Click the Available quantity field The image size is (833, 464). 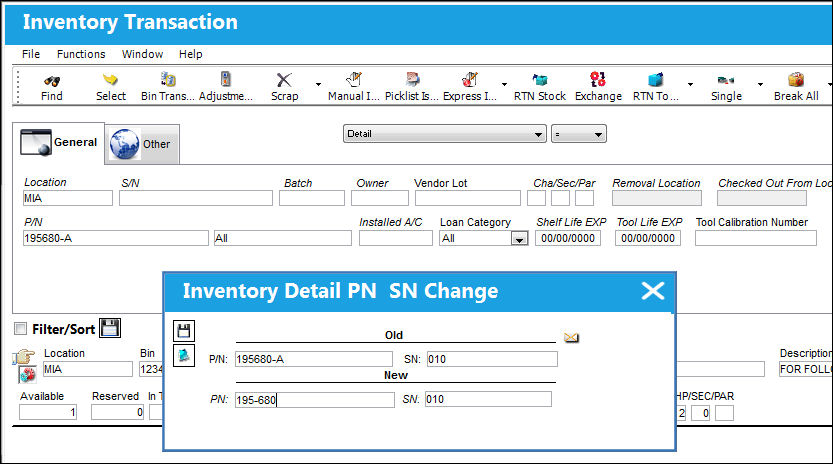pos(48,412)
